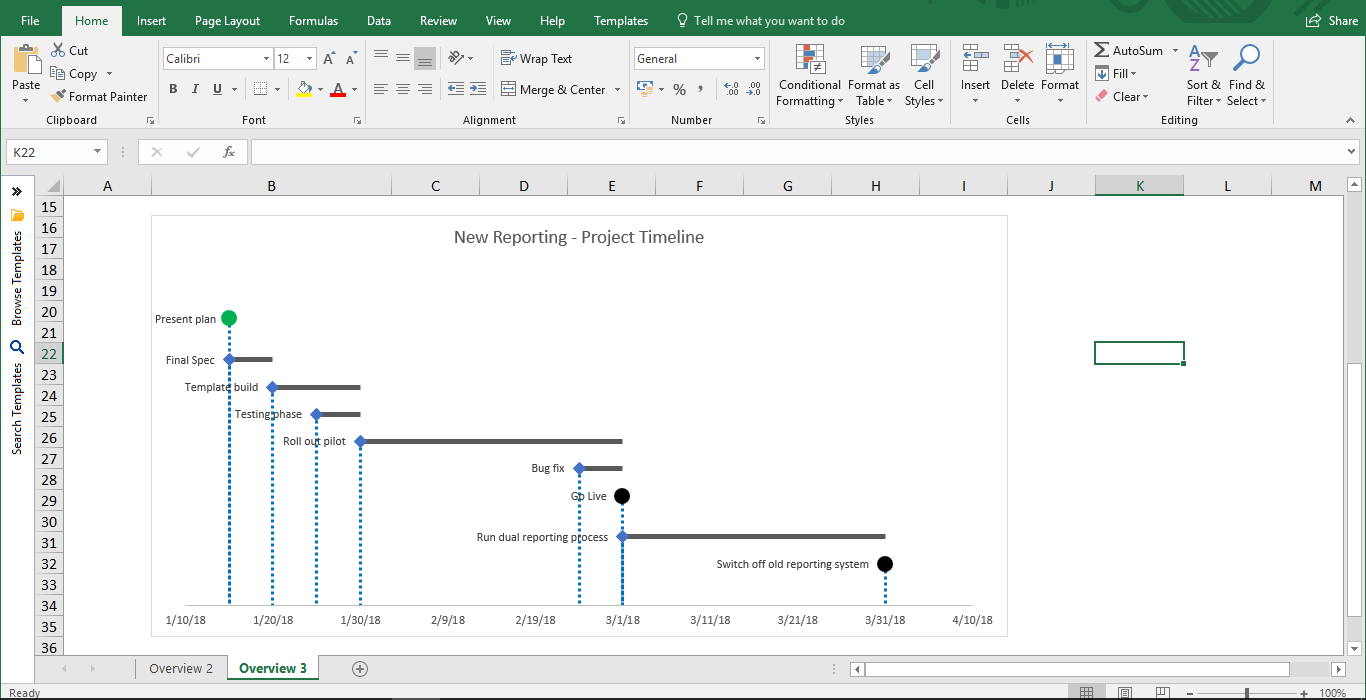Toggle bold formatting

click(x=172, y=89)
